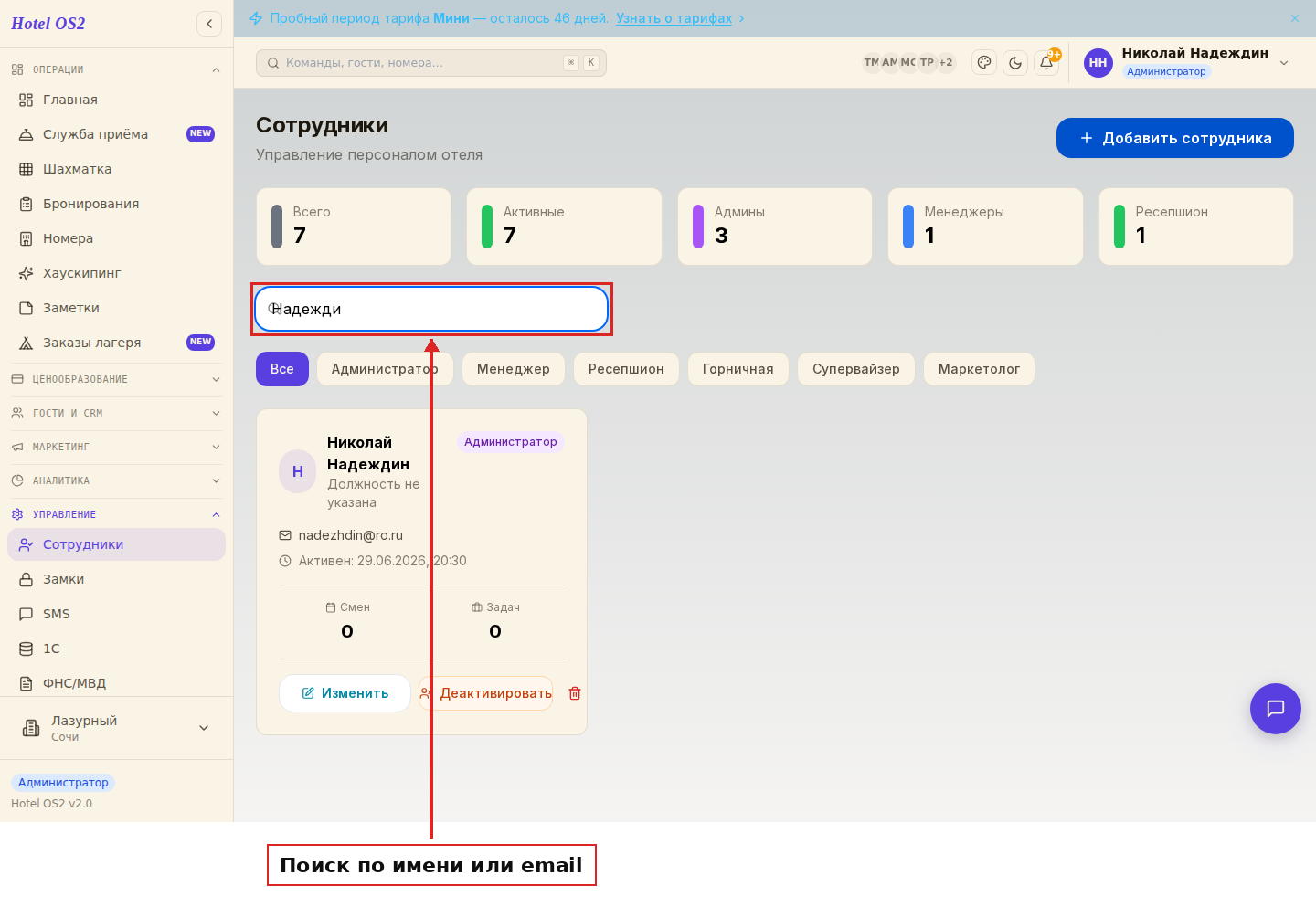
Task: Open notifications bell icon
Action: (1046, 62)
